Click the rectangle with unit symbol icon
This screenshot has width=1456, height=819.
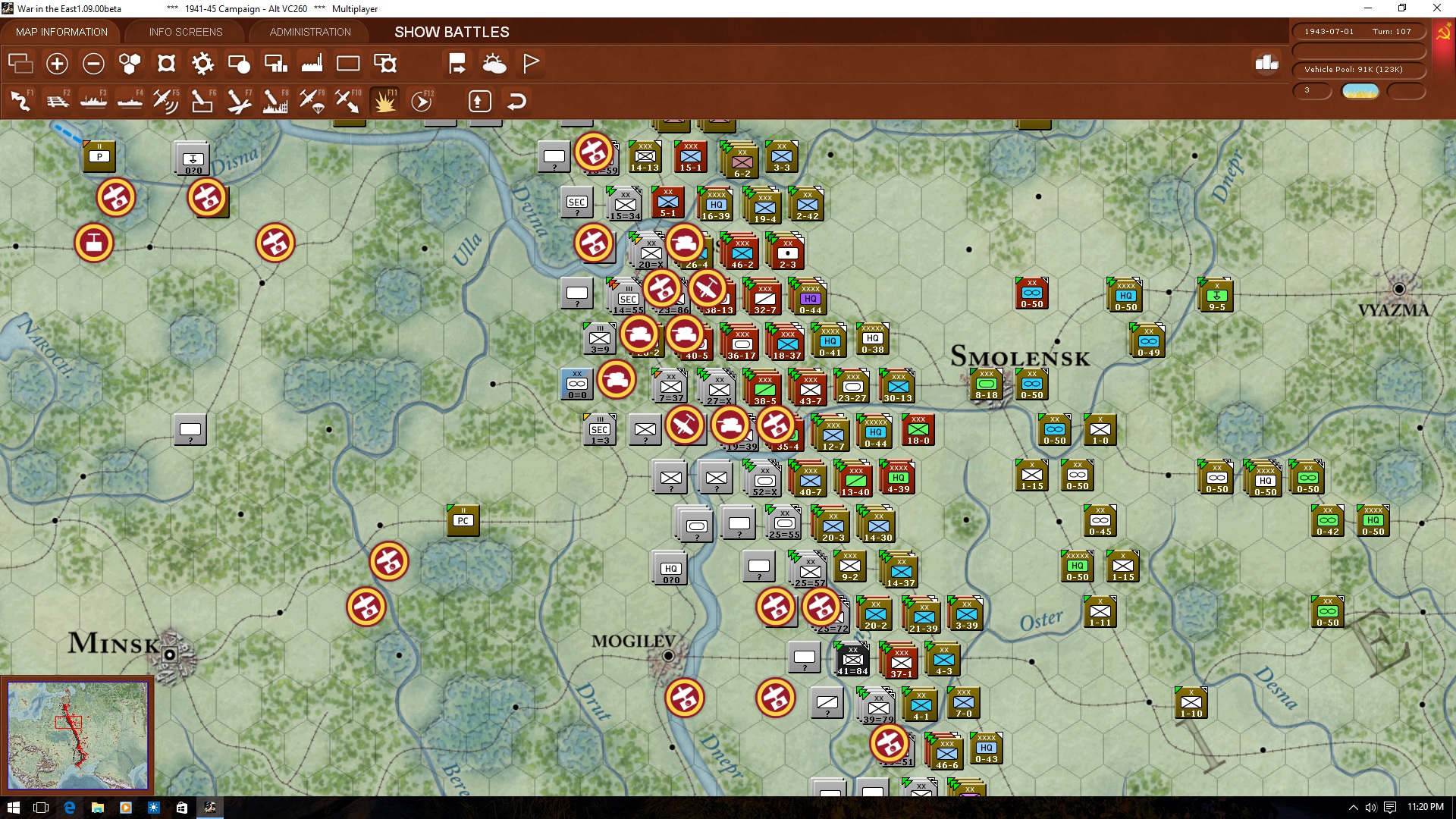coord(385,64)
